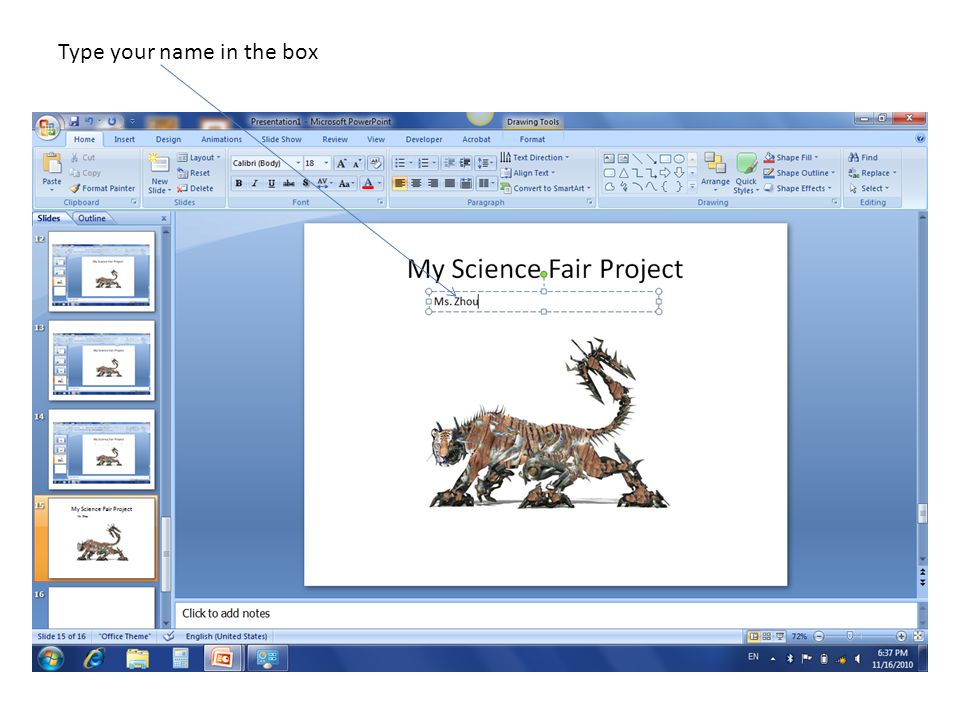
Task: Click the Delete slide button
Action: tap(195, 189)
